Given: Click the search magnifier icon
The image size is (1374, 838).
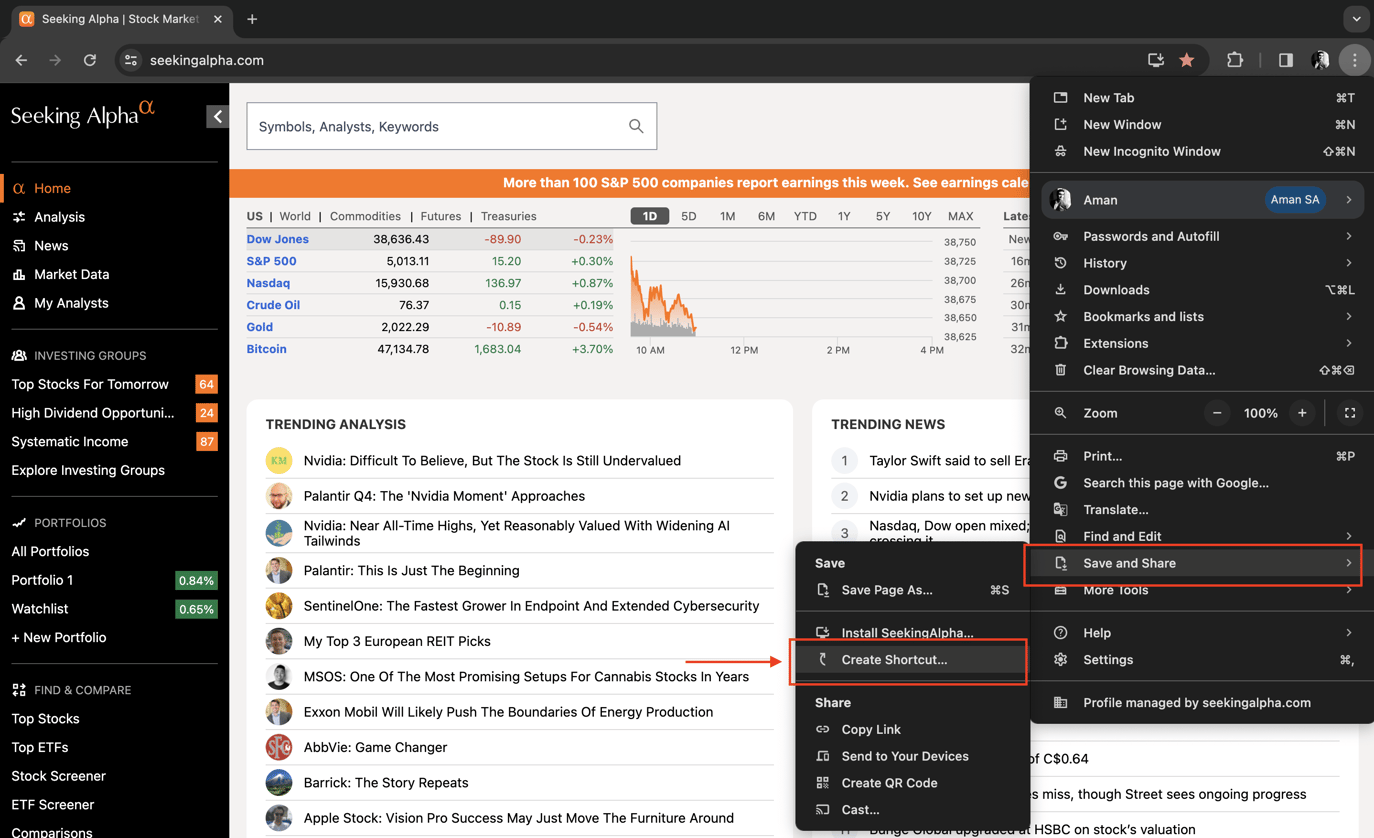Looking at the screenshot, I should [x=636, y=126].
